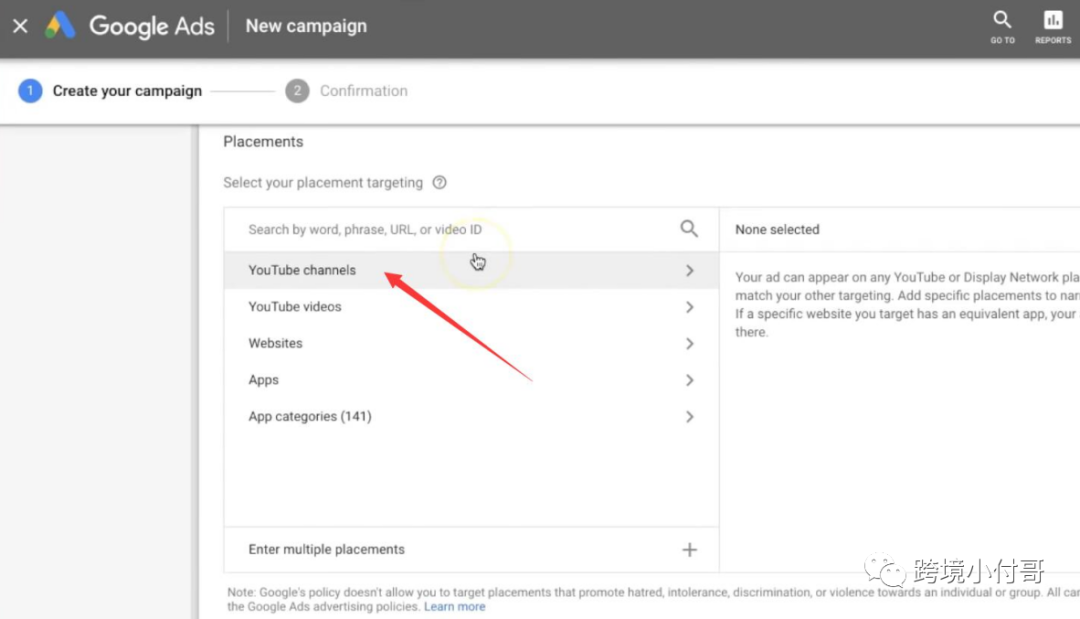Expand Websites chevron
This screenshot has width=1080, height=619.
click(689, 344)
